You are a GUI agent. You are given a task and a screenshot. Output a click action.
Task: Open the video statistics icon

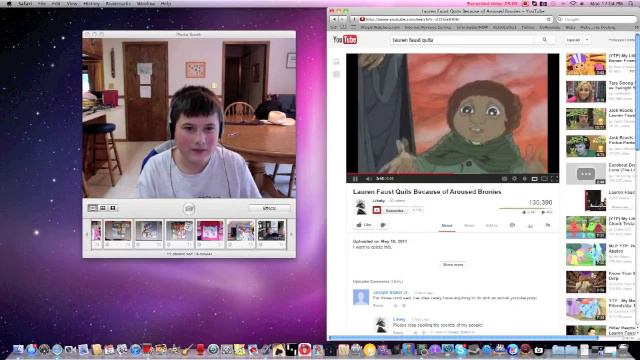click(x=530, y=226)
